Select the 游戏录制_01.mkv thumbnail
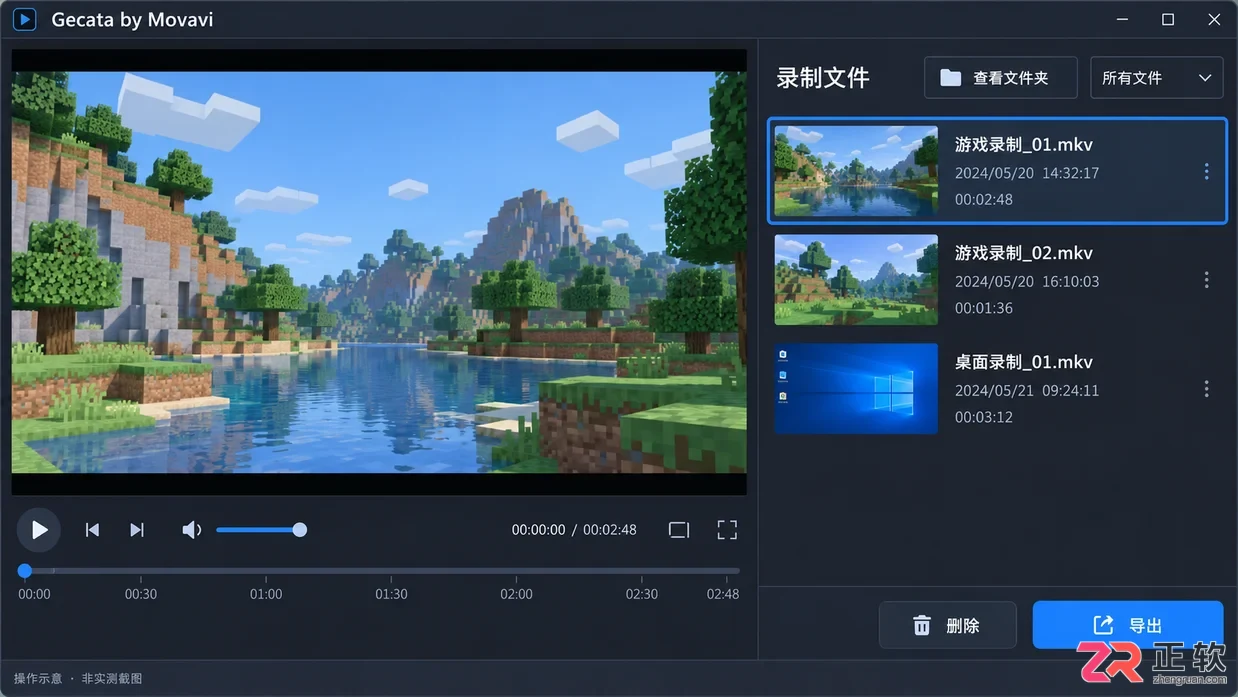 click(x=856, y=171)
